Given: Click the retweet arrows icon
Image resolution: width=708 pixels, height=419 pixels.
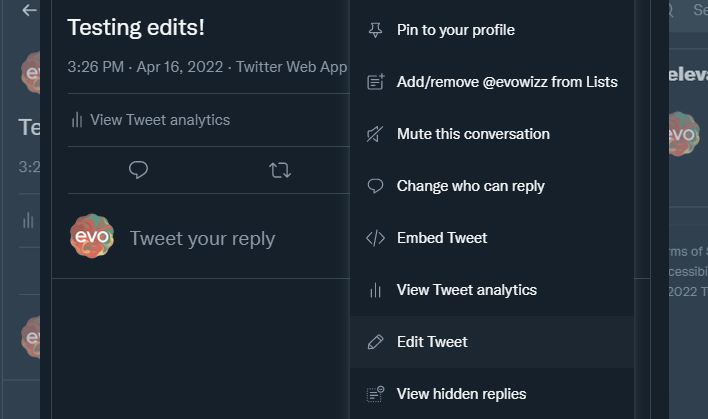Looking at the screenshot, I should (280, 170).
